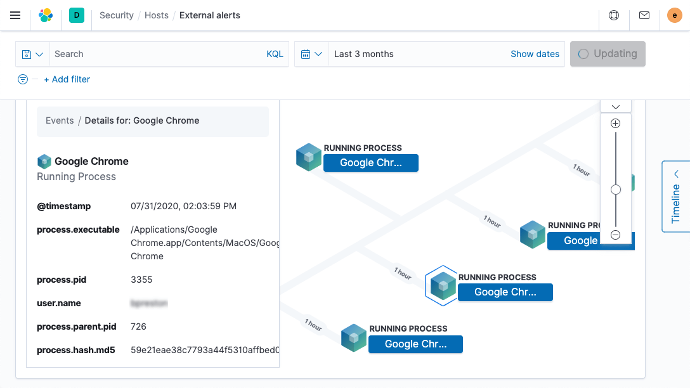Click the Elastic logo icon
The height and width of the screenshot is (388, 690).
pos(46,15)
